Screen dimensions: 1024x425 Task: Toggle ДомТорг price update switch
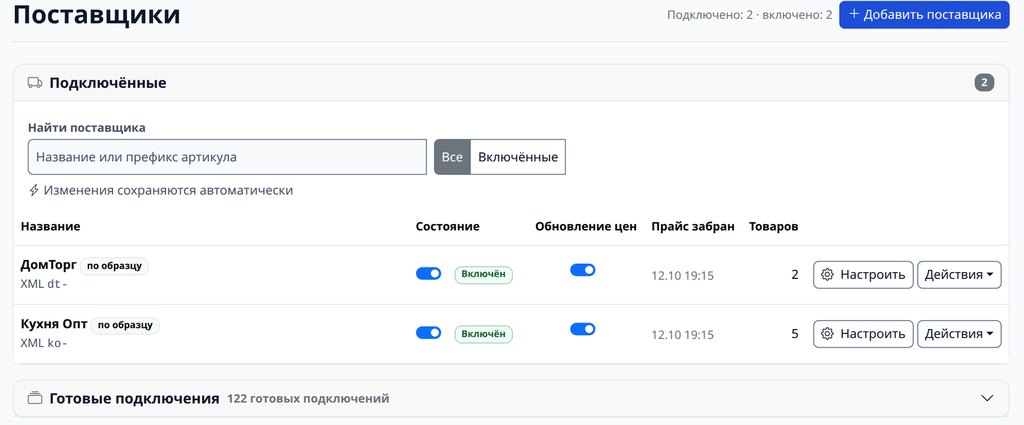tap(583, 270)
